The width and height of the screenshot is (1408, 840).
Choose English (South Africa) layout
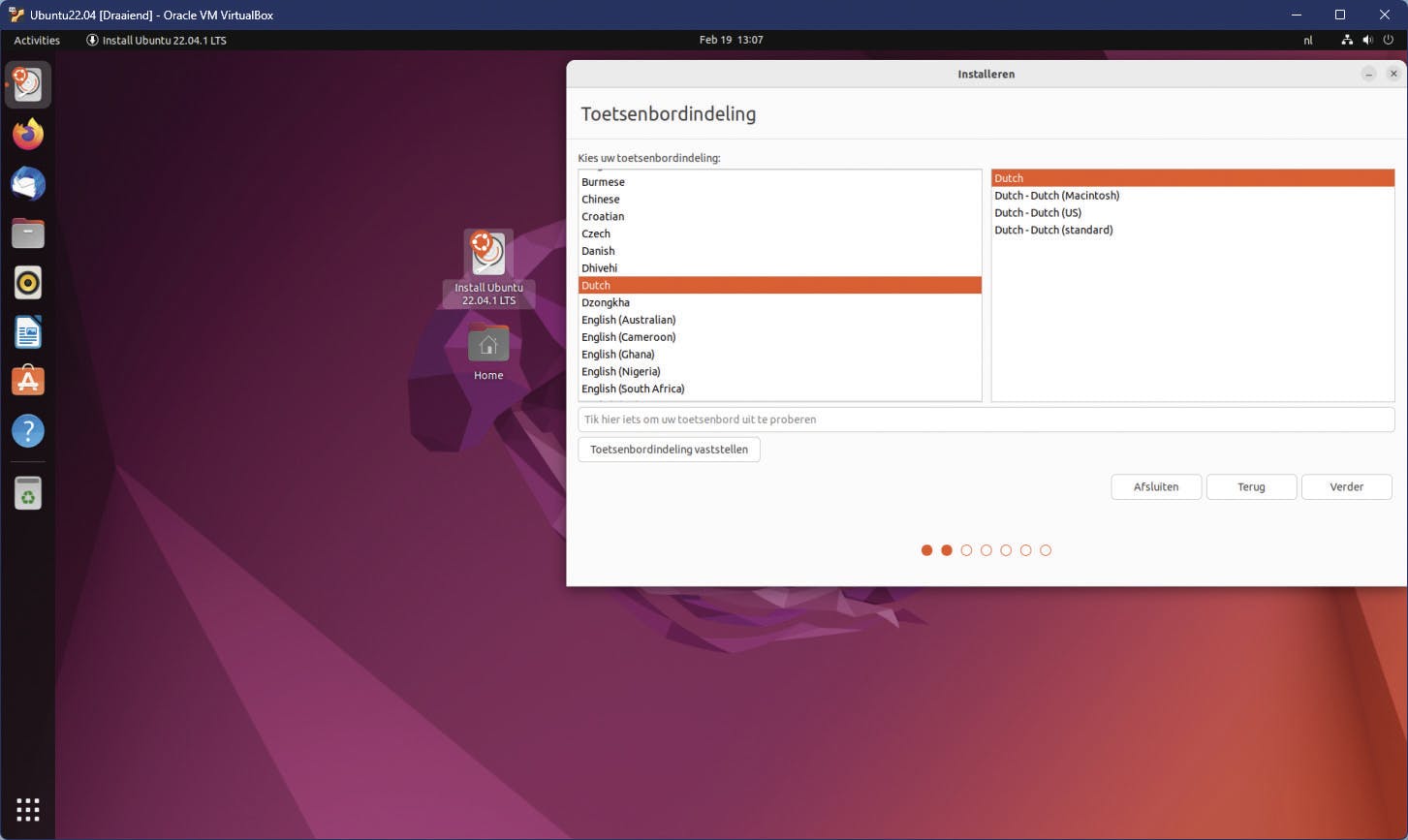coord(780,389)
